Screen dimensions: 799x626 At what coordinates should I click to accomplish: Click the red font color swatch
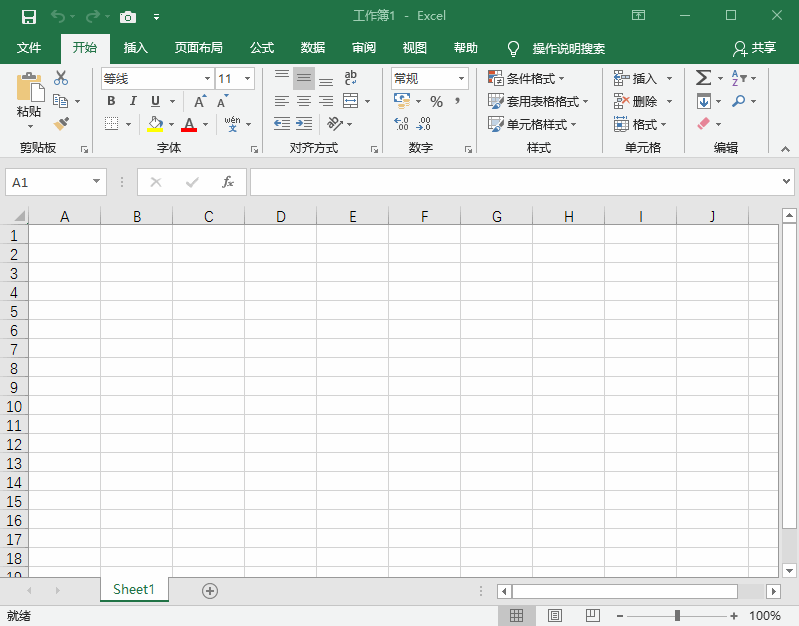189,124
